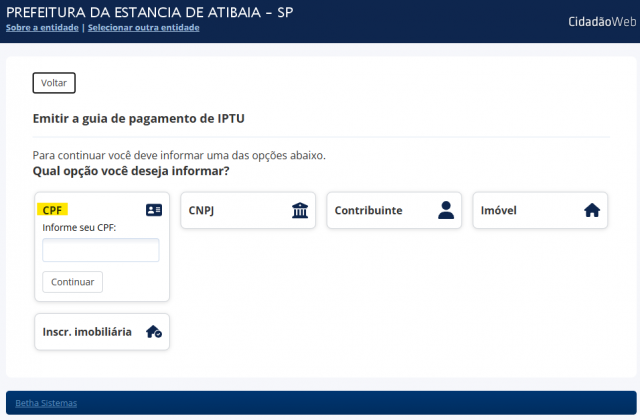640x420 pixels.
Task: Click the highlighted CPF option title
Action: tap(53, 210)
